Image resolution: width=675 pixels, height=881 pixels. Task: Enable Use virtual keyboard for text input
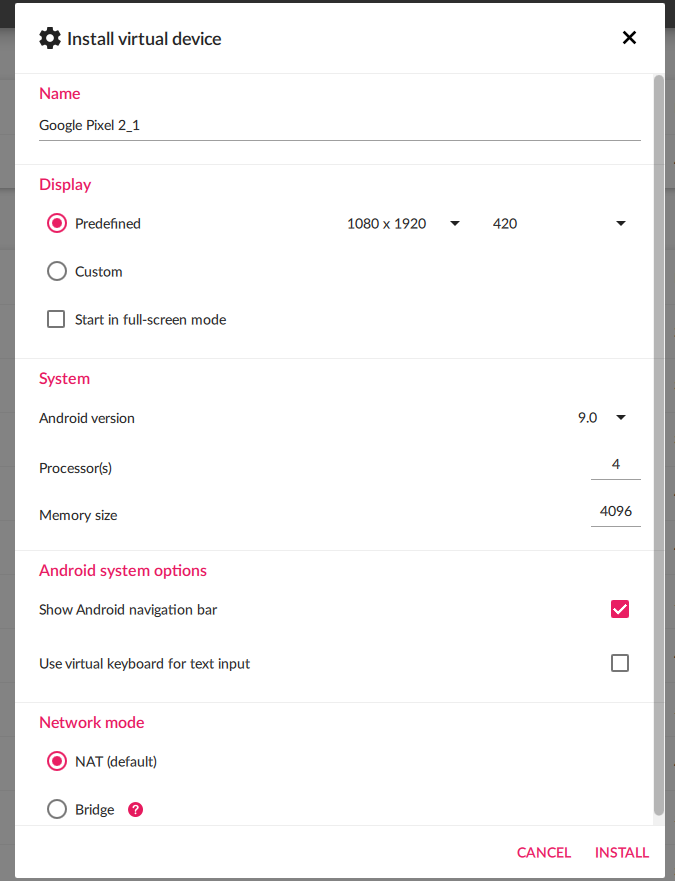pyautogui.click(x=620, y=663)
